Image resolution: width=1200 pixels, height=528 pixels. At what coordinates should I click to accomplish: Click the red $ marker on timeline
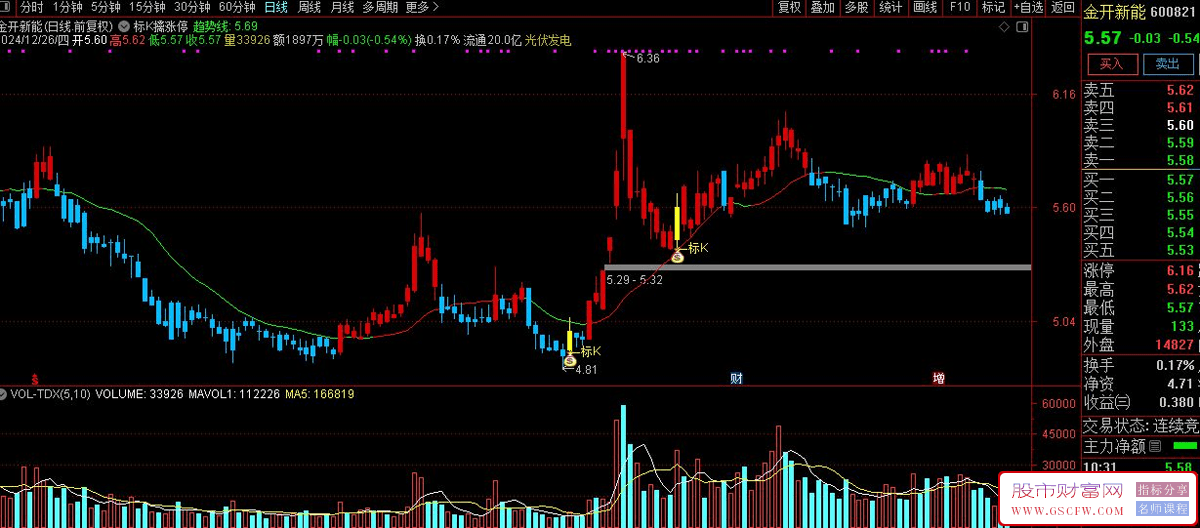35,379
